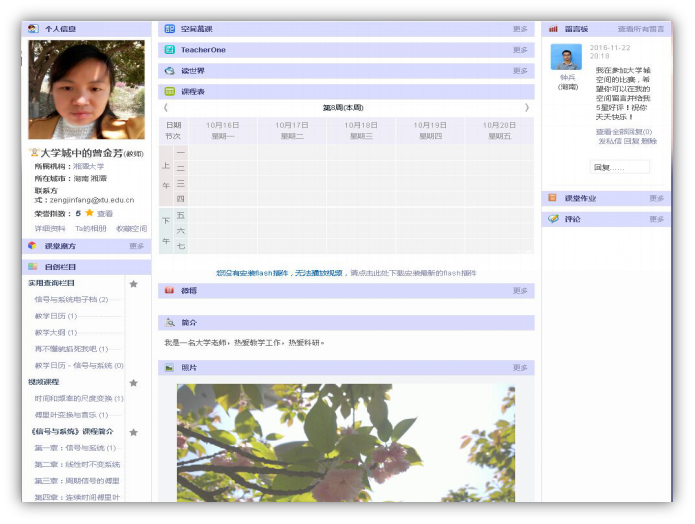Image resolution: width=695 pixels, height=524 pixels.
Task: Open 第二章:线性时不变系统 entry
Action: tap(77, 464)
